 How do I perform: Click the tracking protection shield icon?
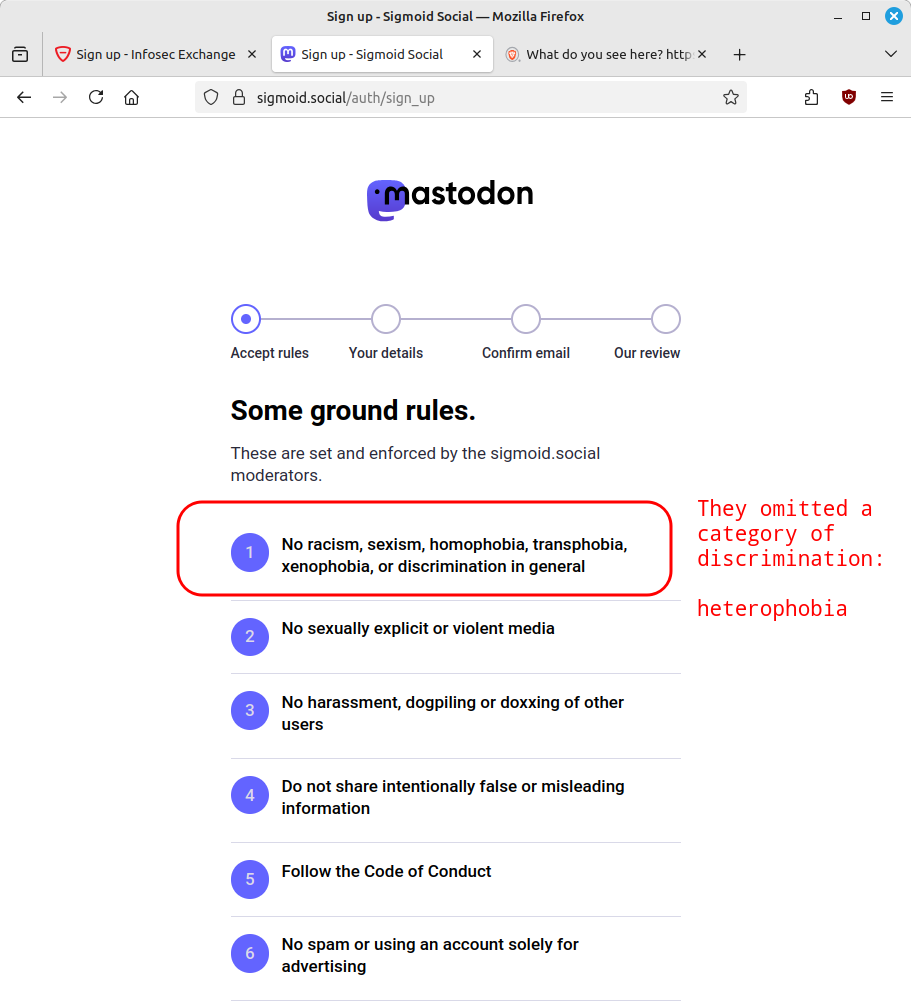click(x=211, y=97)
